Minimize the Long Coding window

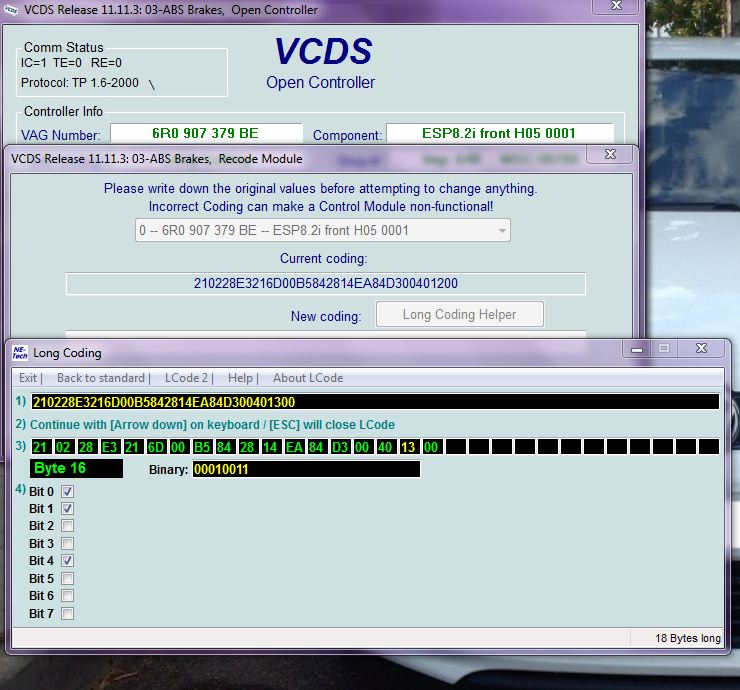click(637, 349)
